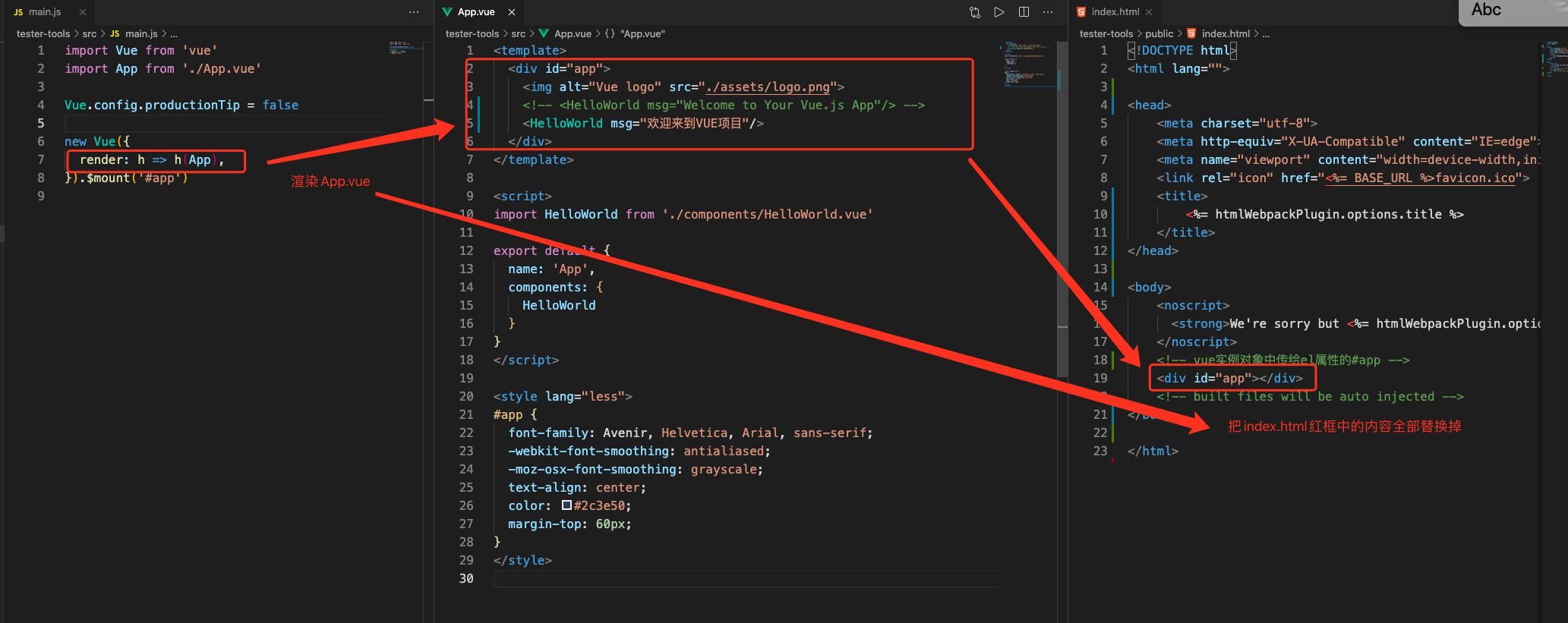Open src breadcrumb in App.vue editor

click(x=519, y=33)
